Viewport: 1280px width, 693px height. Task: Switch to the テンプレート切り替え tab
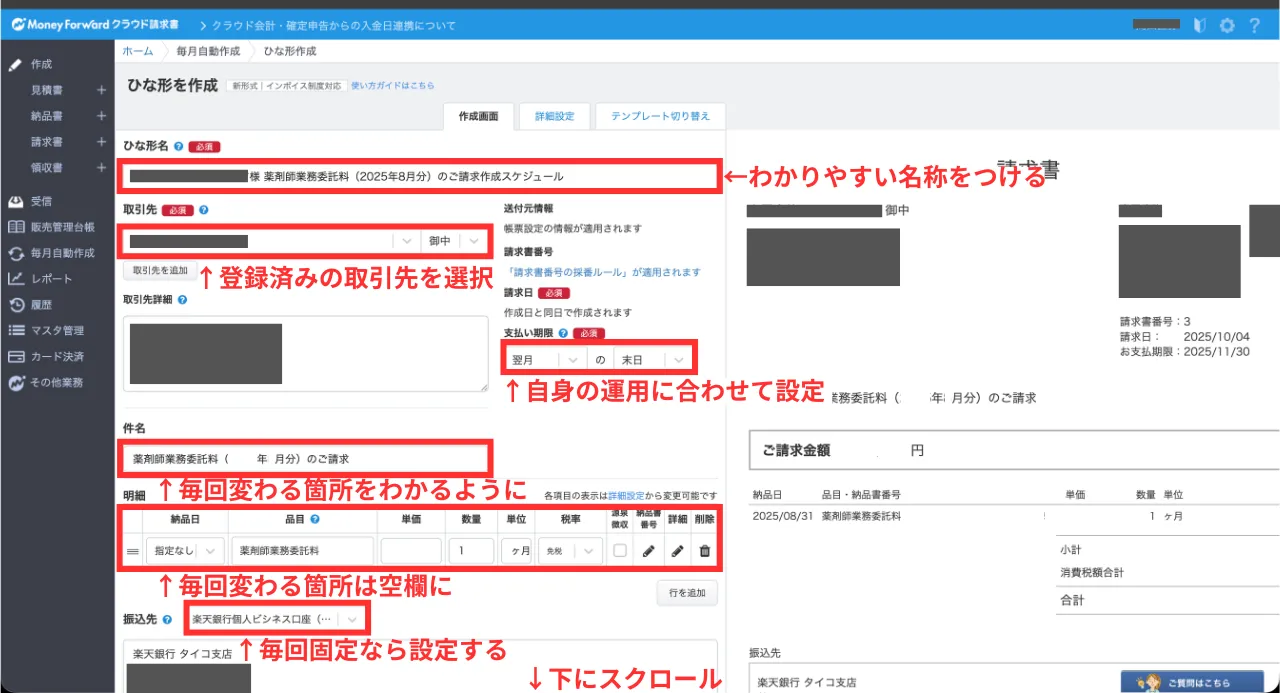coord(660,116)
